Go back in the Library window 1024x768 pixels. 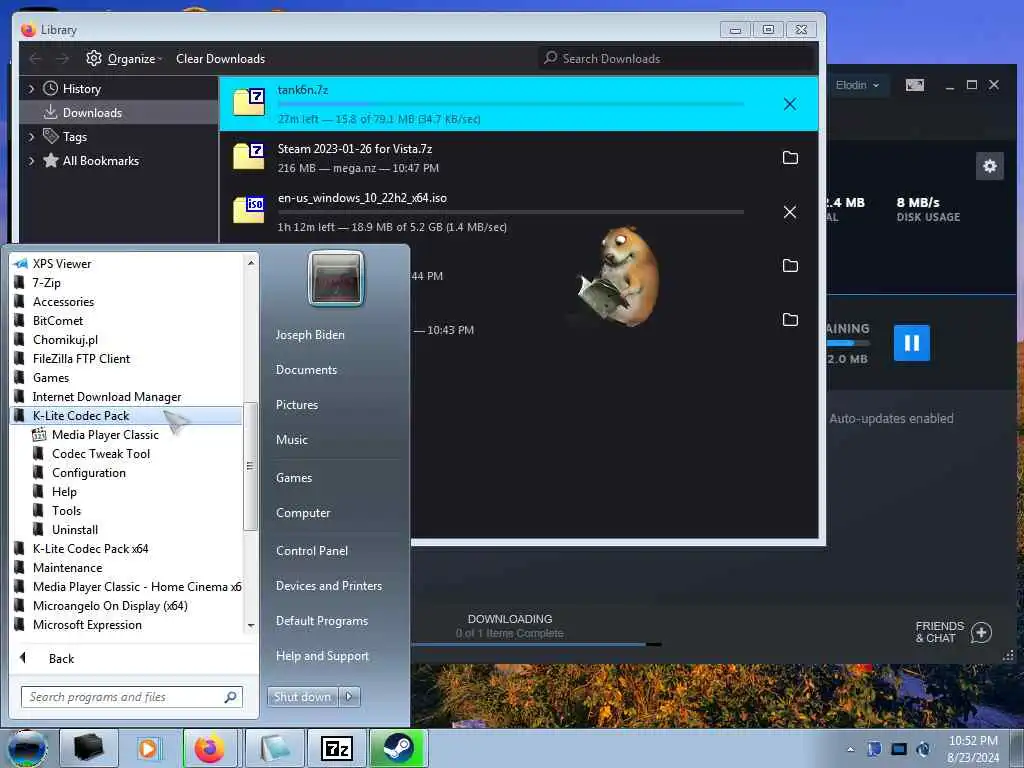click(x=35, y=59)
